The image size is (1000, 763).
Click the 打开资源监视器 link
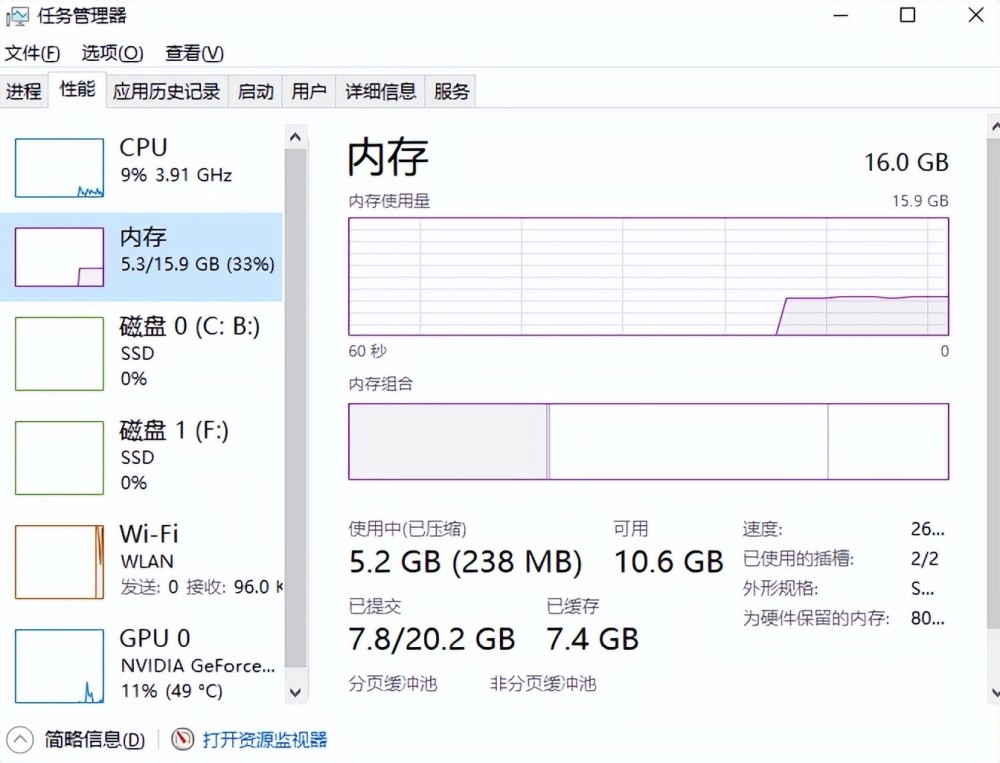pyautogui.click(x=265, y=740)
